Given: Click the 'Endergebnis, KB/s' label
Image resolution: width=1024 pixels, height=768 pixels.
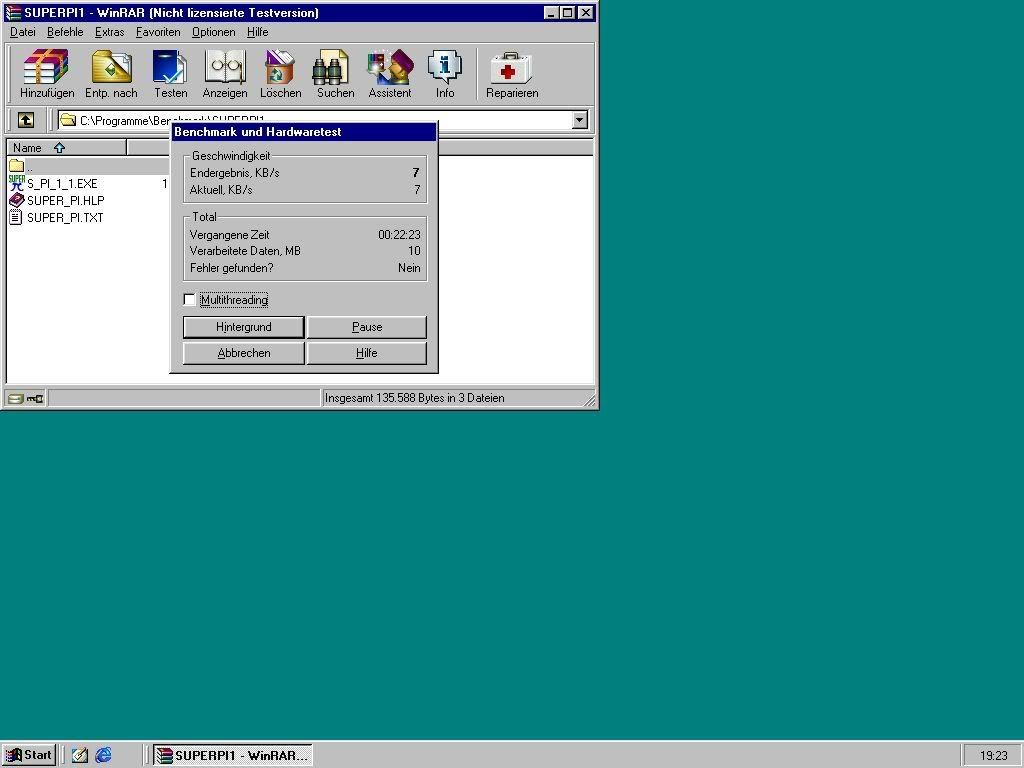Looking at the screenshot, I should coord(234,173).
